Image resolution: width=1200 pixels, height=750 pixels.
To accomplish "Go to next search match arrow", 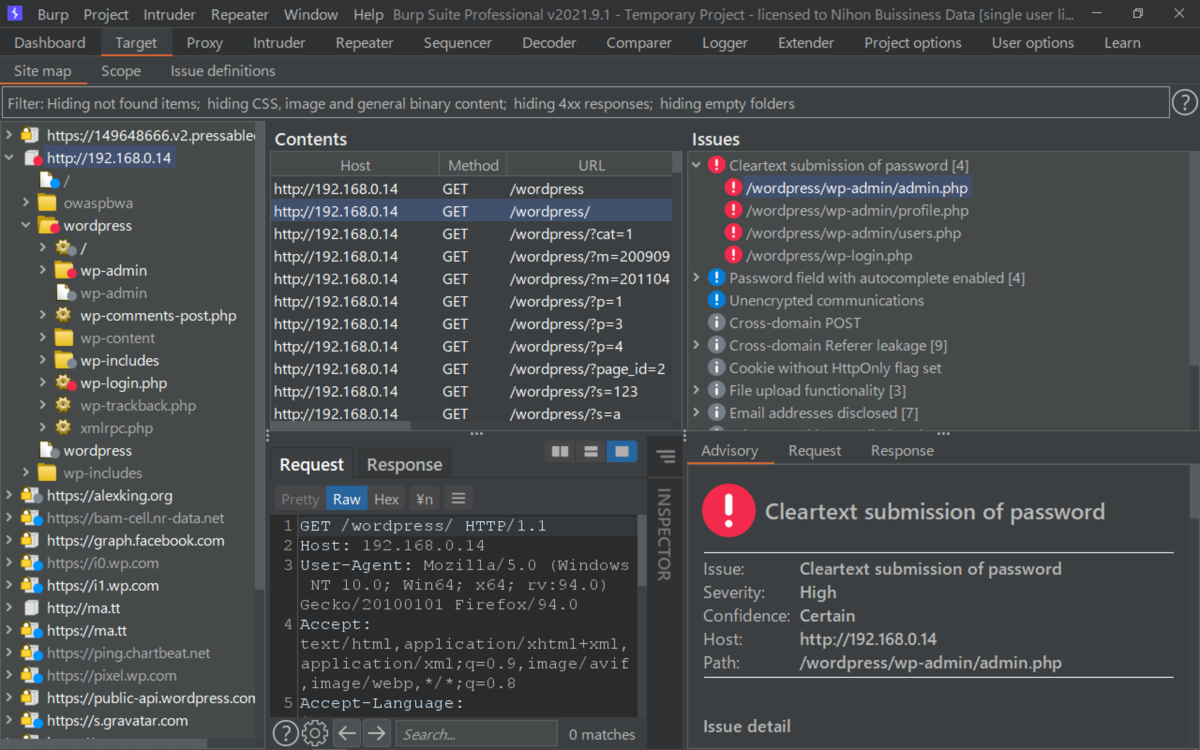I will (x=376, y=734).
